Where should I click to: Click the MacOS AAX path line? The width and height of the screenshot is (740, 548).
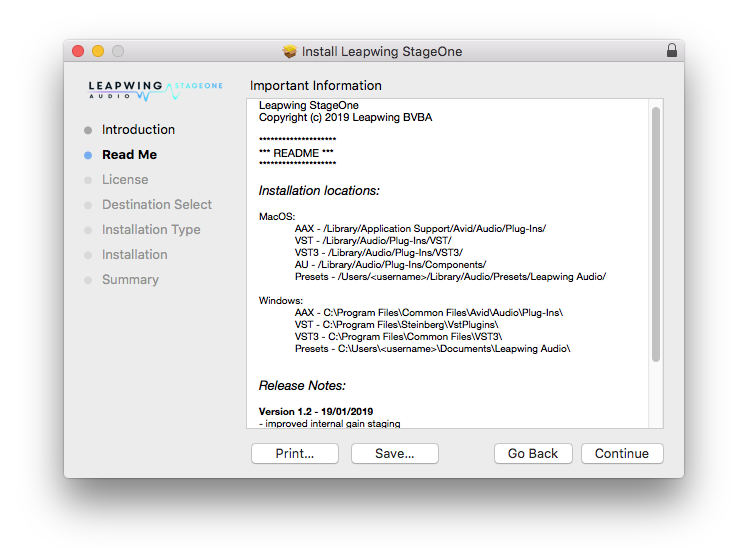(x=420, y=229)
